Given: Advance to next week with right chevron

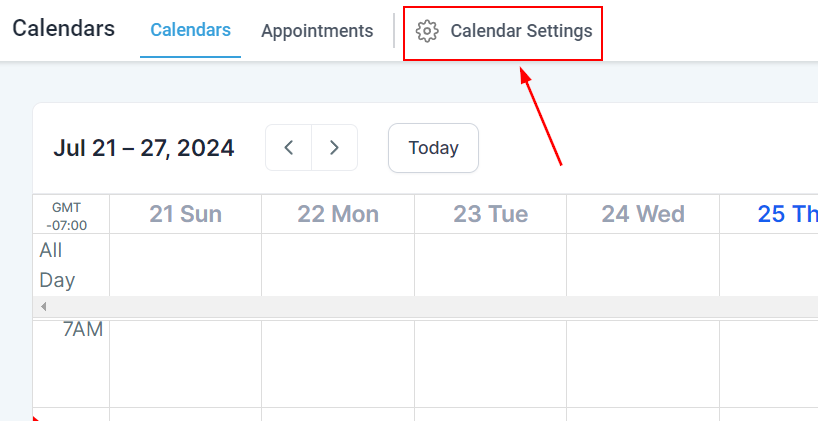Looking at the screenshot, I should tap(335, 148).
